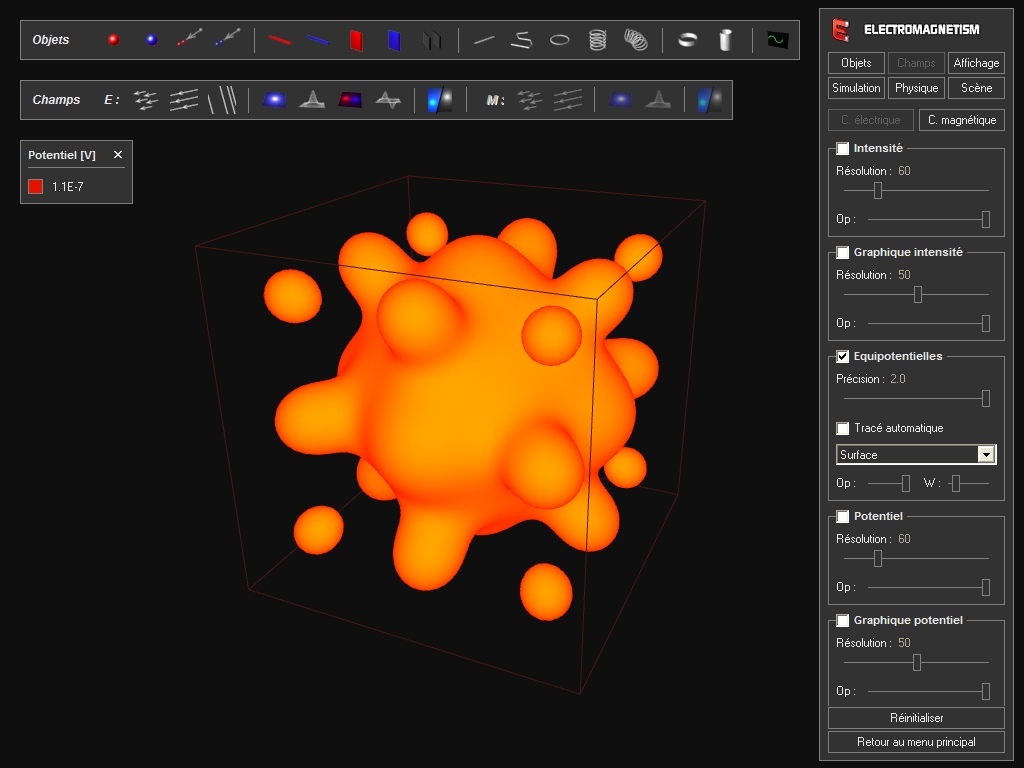1024x768 pixels.
Task: Toggle the Tracé automatique checkbox
Action: (x=843, y=429)
